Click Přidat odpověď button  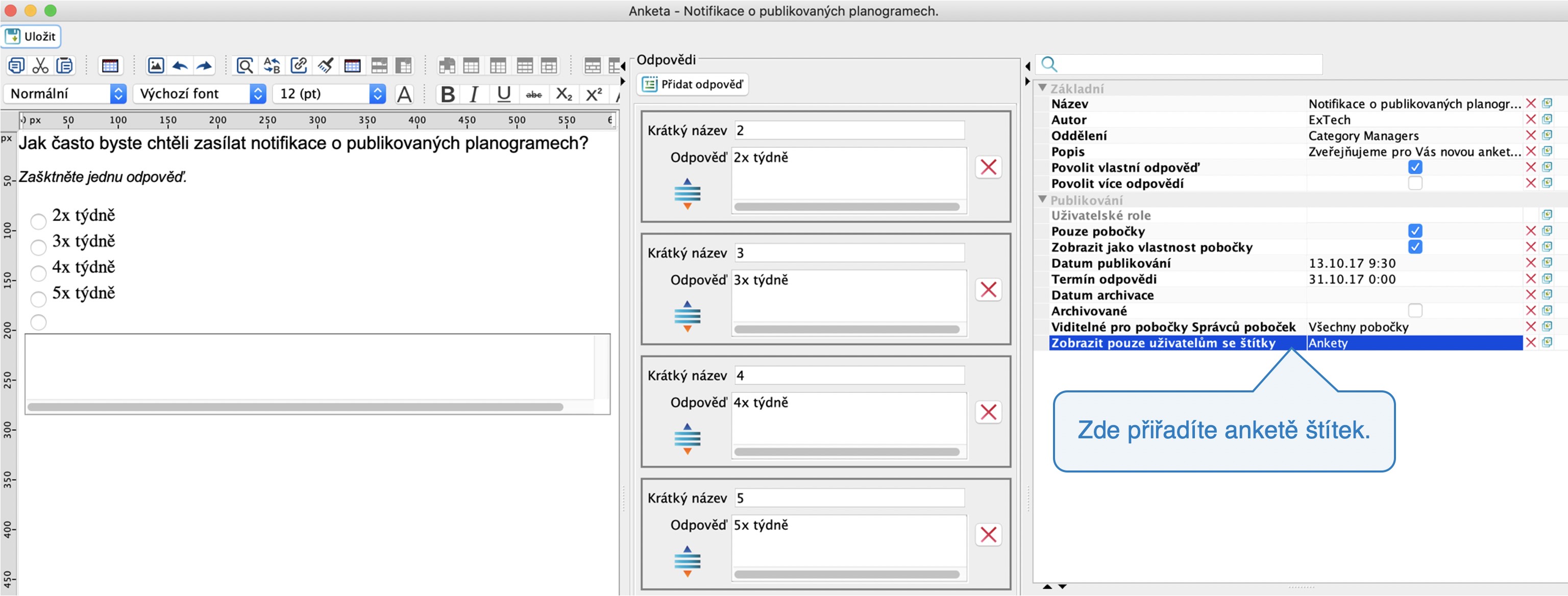tap(693, 84)
